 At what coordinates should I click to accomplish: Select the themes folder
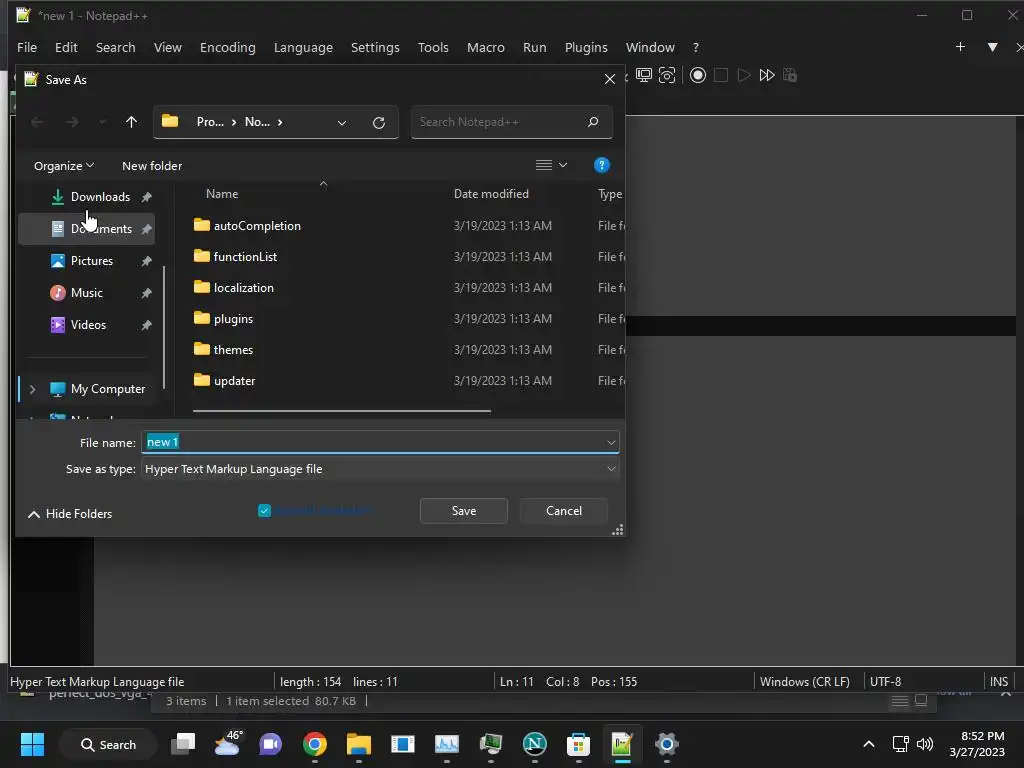(233, 349)
